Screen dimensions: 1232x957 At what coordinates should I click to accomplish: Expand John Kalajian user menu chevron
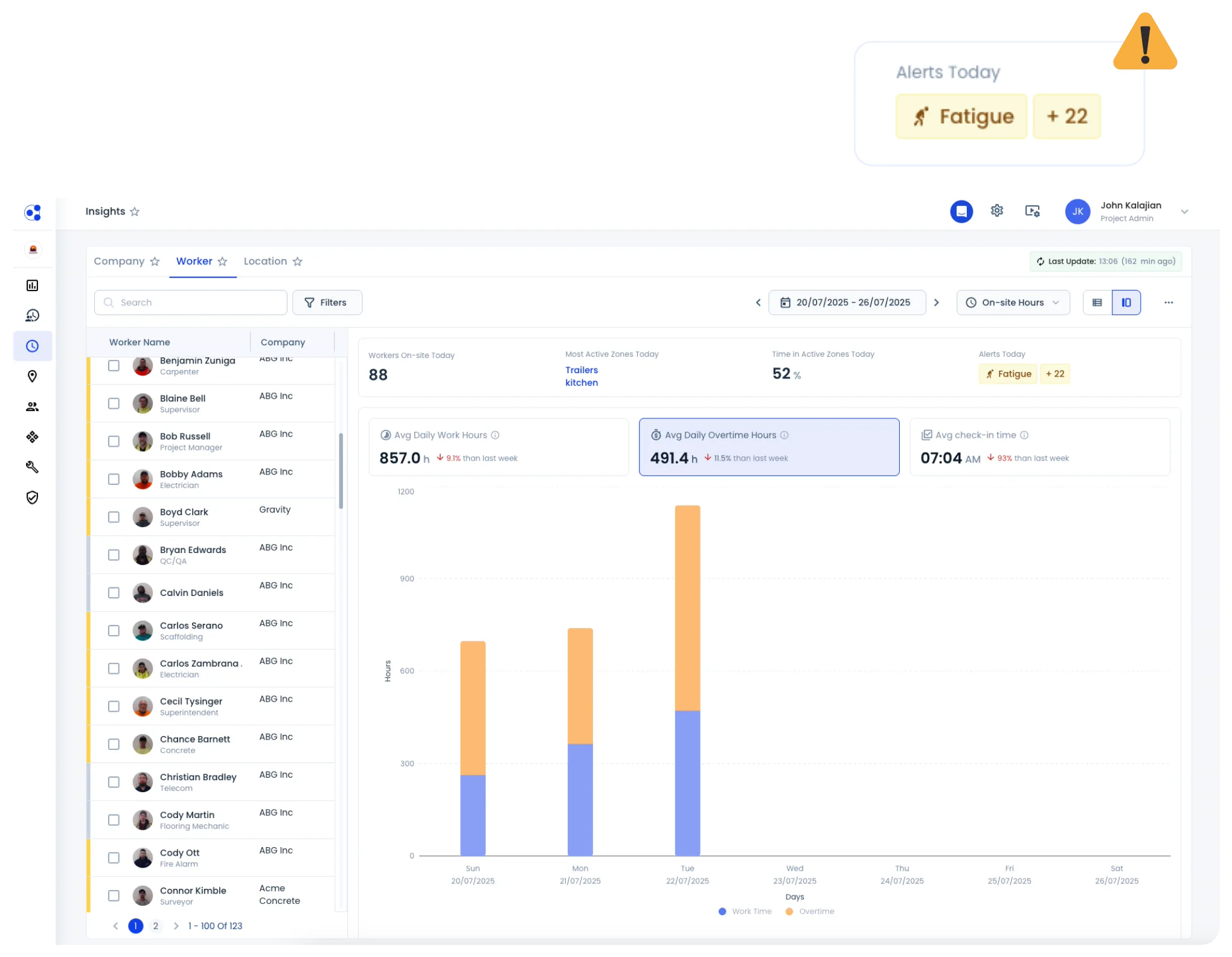(x=1184, y=212)
